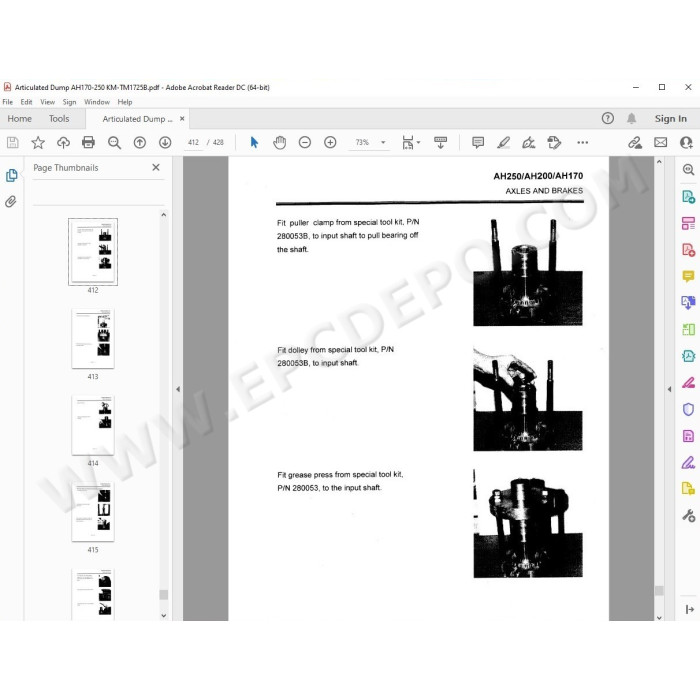The width and height of the screenshot is (700, 700).
Task: Open Fill & Sign tool in right pane
Action: [688, 462]
